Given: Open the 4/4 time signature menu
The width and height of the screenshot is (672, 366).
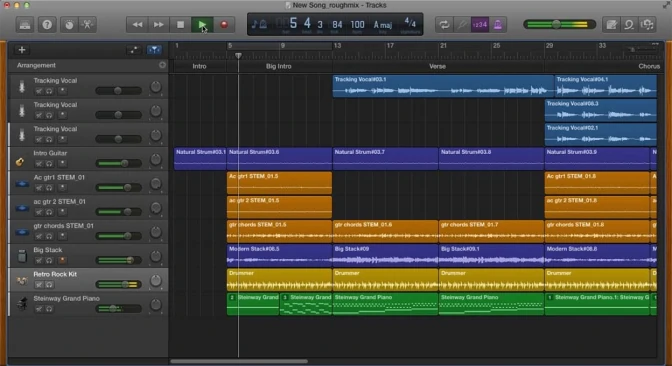Looking at the screenshot, I should [410, 24].
